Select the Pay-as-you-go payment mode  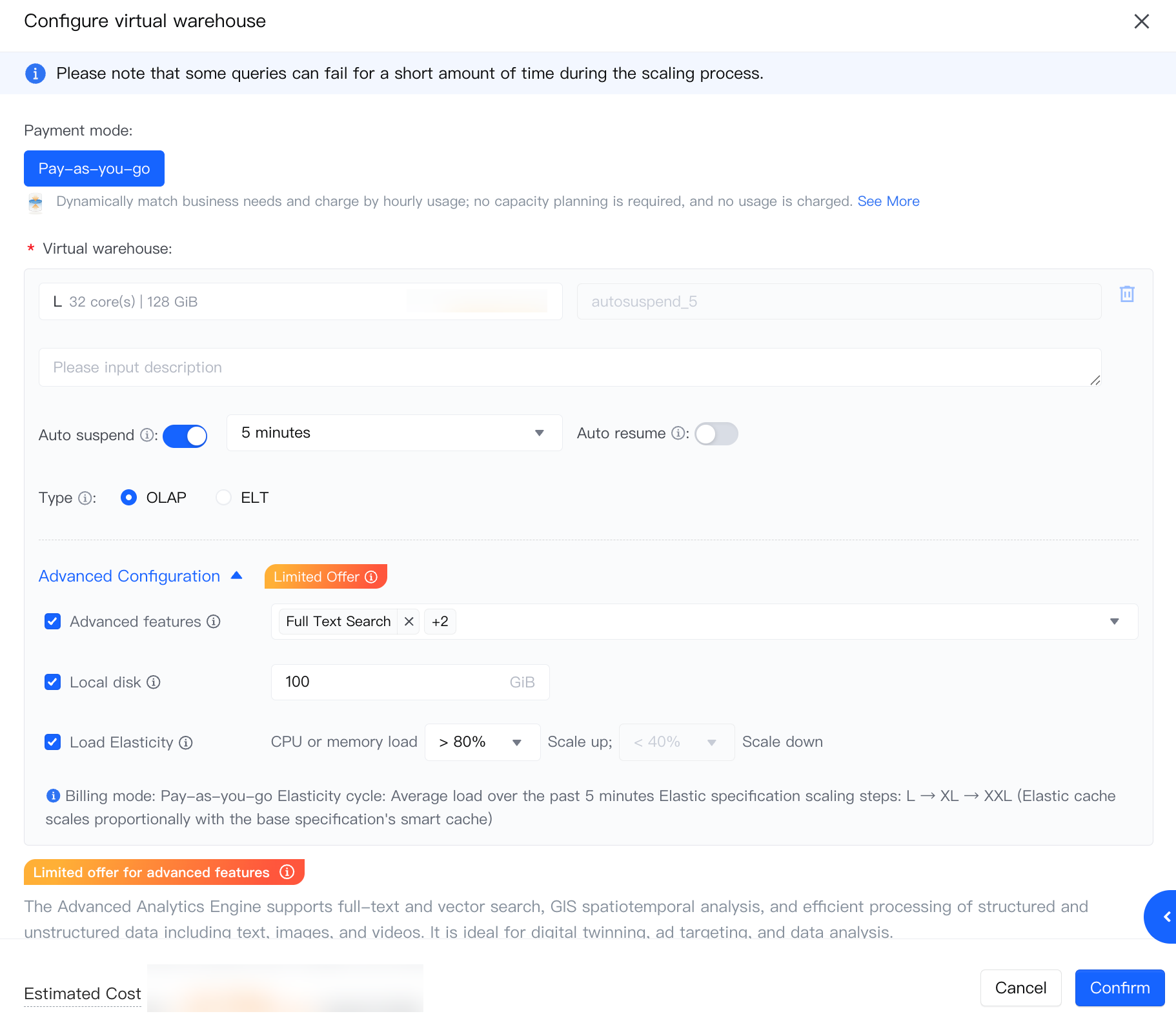(x=94, y=168)
